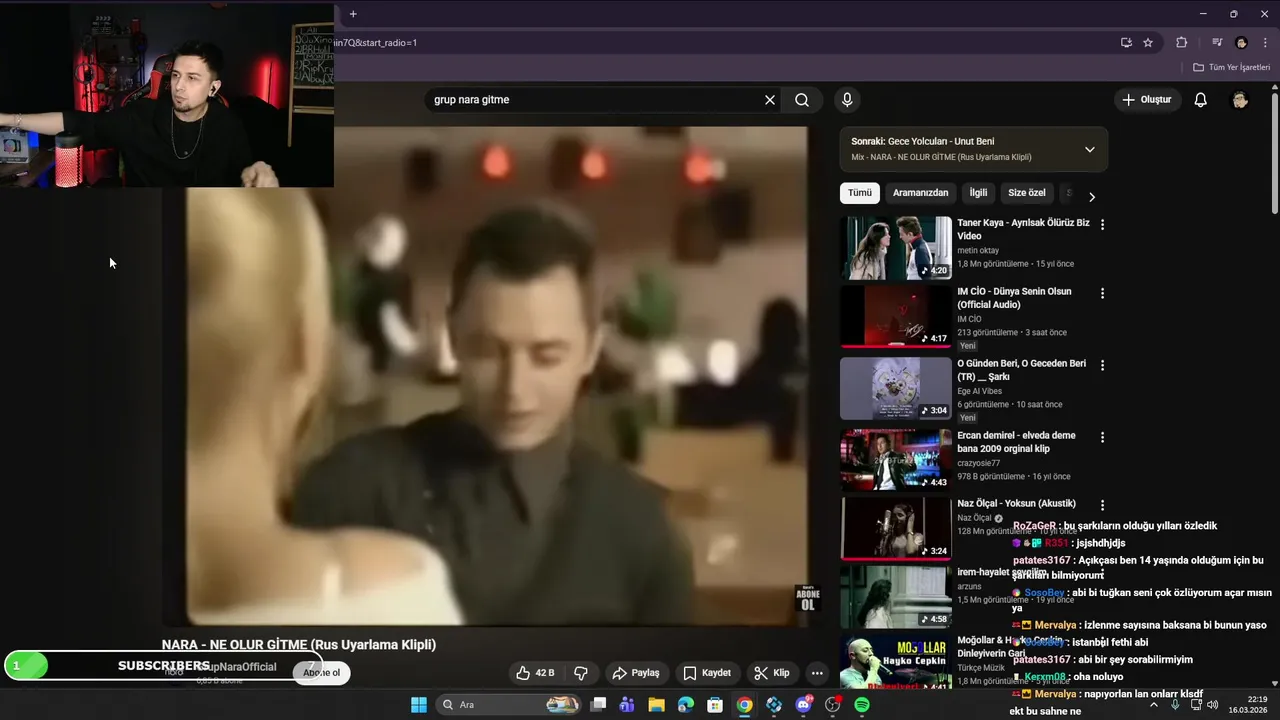Image resolution: width=1280 pixels, height=720 pixels.
Task: Open Discord from taskbar
Action: click(804, 705)
